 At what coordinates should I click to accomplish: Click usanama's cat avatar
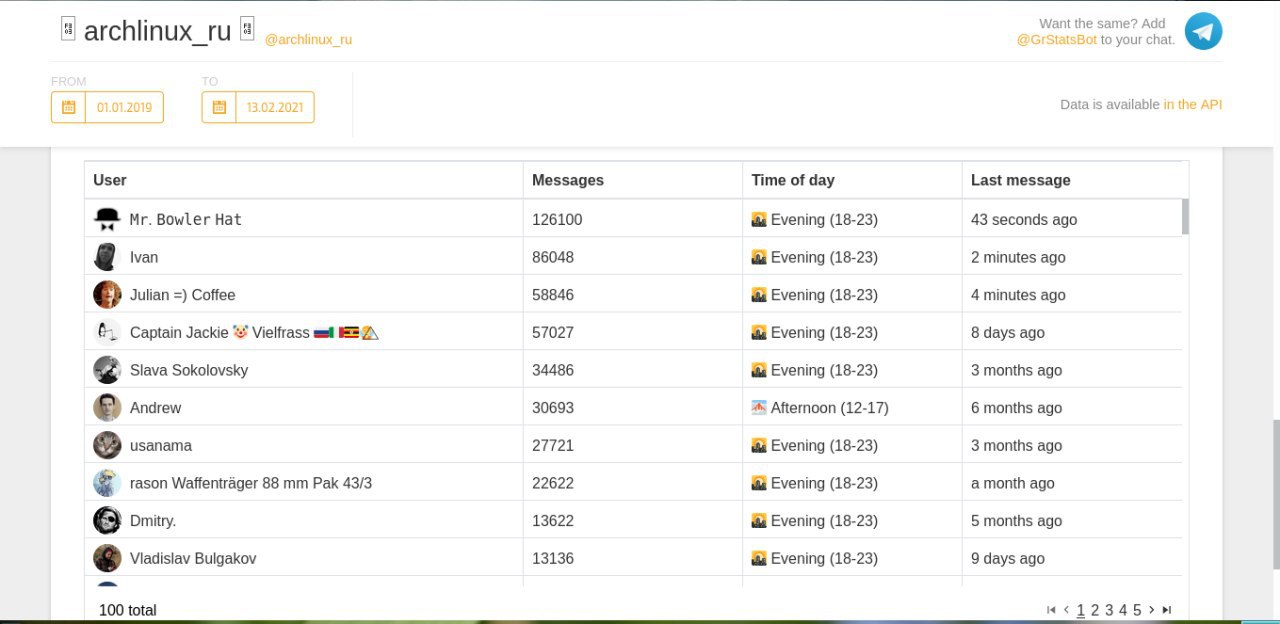(x=107, y=445)
